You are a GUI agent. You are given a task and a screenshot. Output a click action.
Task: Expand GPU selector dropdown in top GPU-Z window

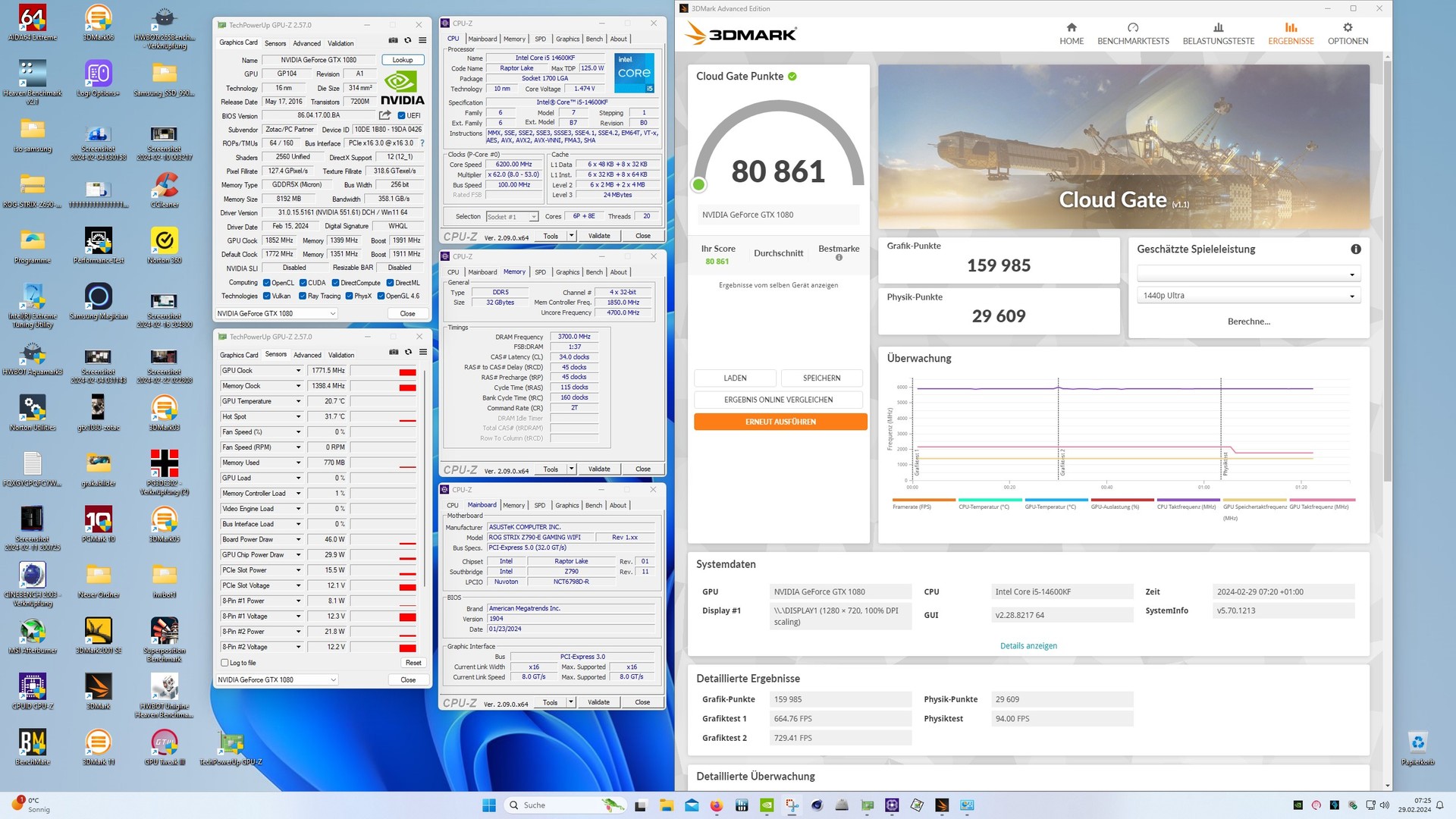click(277, 313)
